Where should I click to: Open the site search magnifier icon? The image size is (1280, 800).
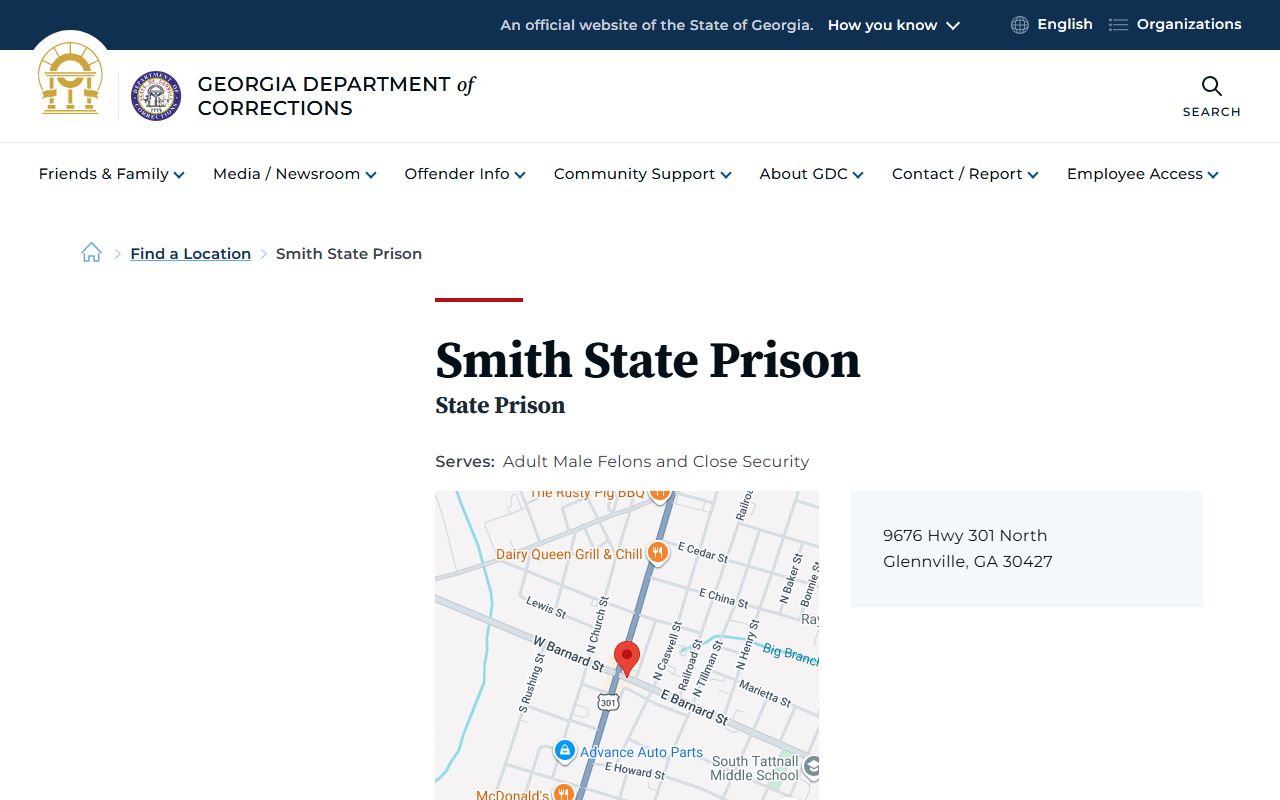point(1212,86)
